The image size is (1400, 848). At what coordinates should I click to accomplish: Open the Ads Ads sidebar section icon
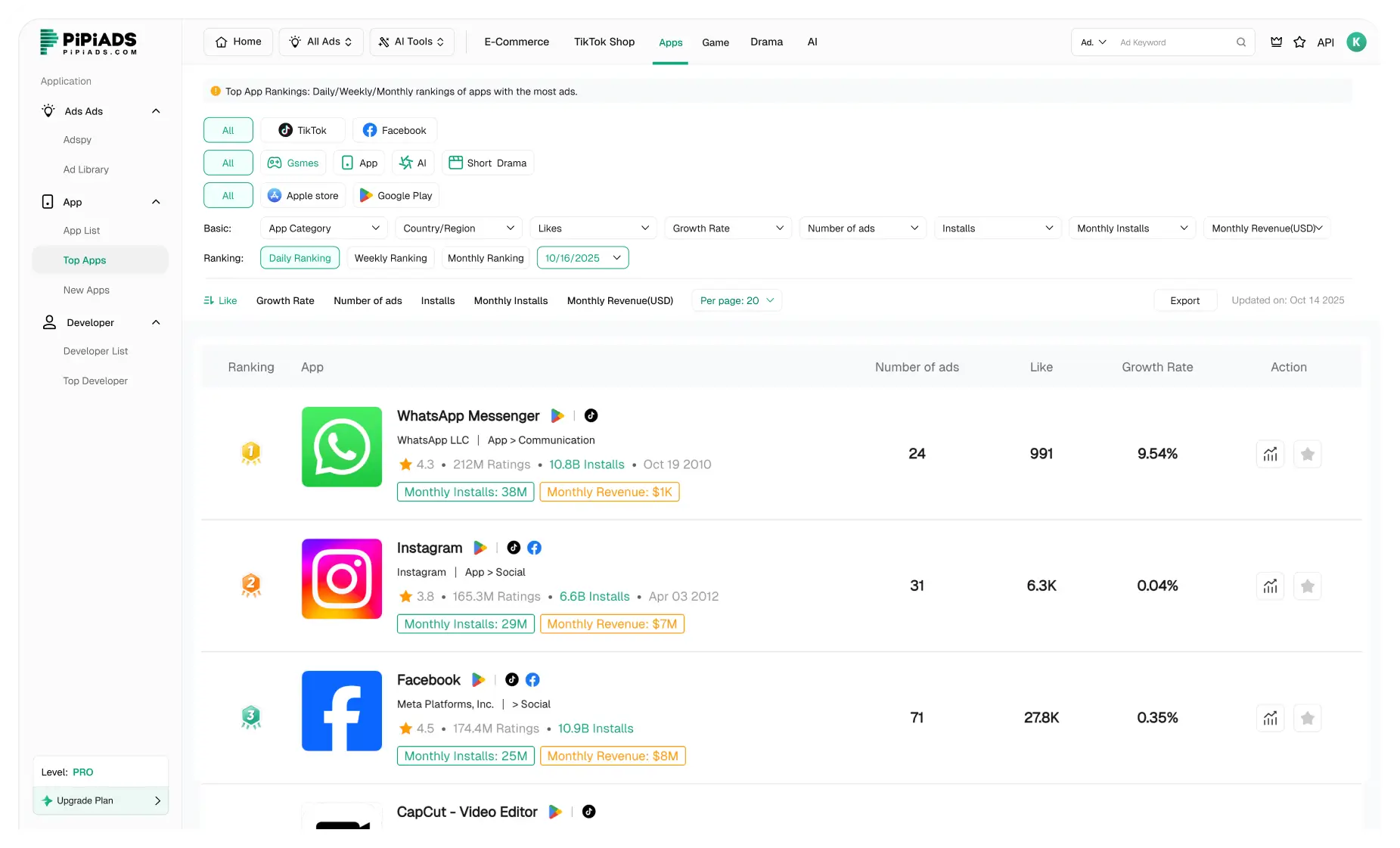point(48,110)
